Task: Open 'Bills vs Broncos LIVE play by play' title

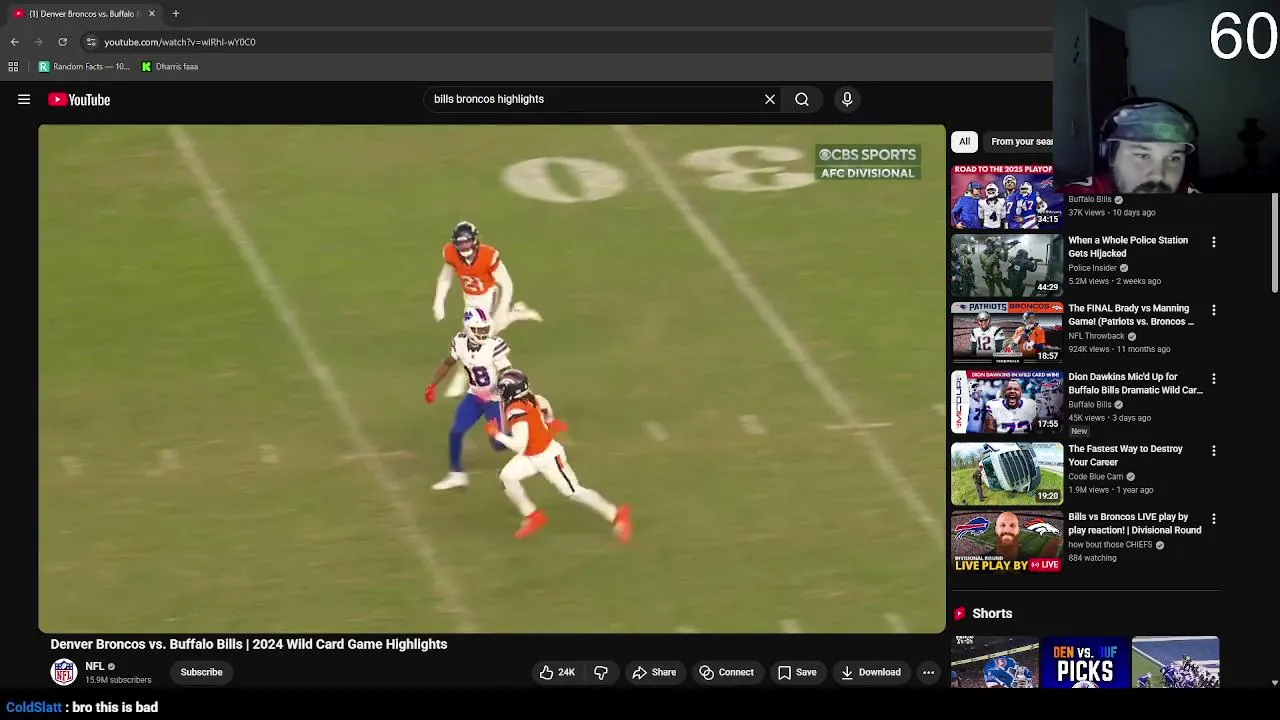Action: tap(1135, 524)
